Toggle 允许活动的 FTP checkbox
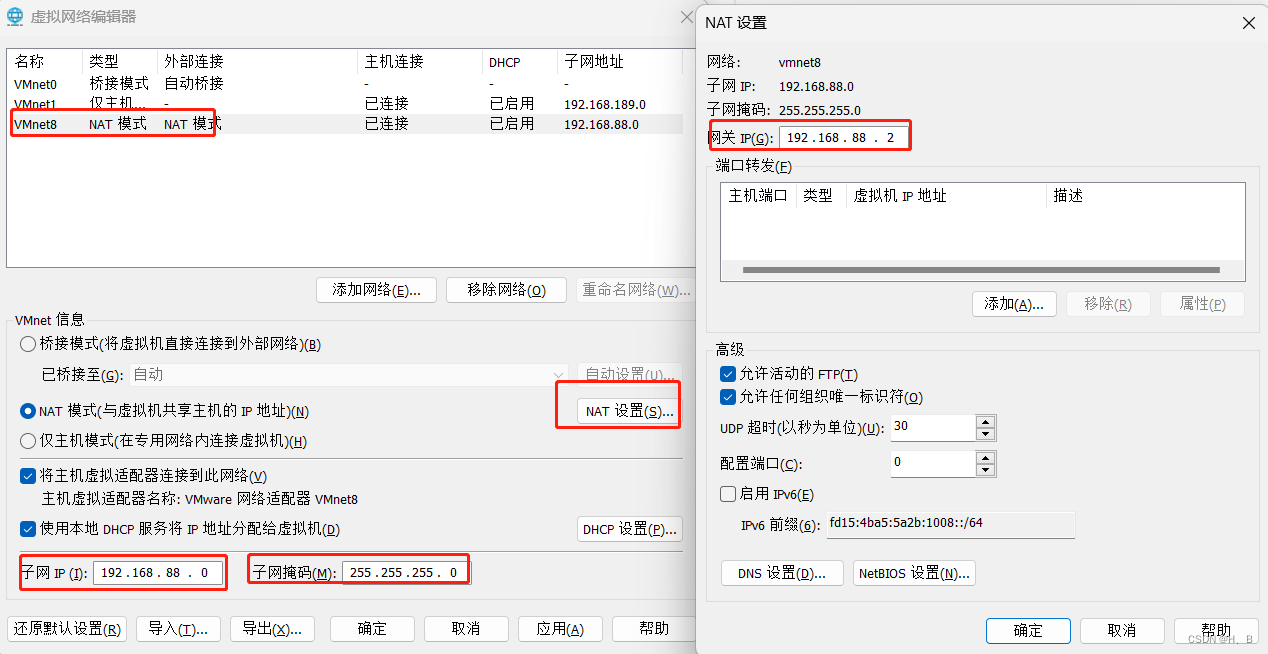The height and width of the screenshot is (654, 1268). coord(728,374)
